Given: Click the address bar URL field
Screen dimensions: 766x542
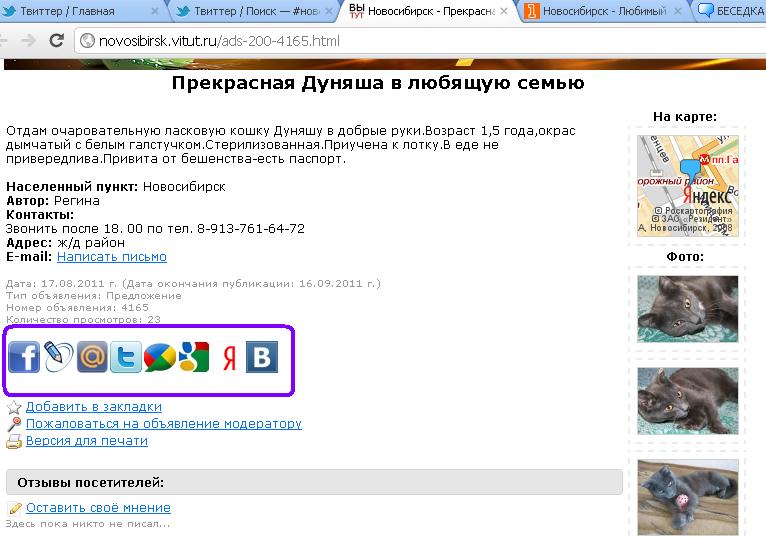Looking at the screenshot, I should pos(420,41).
